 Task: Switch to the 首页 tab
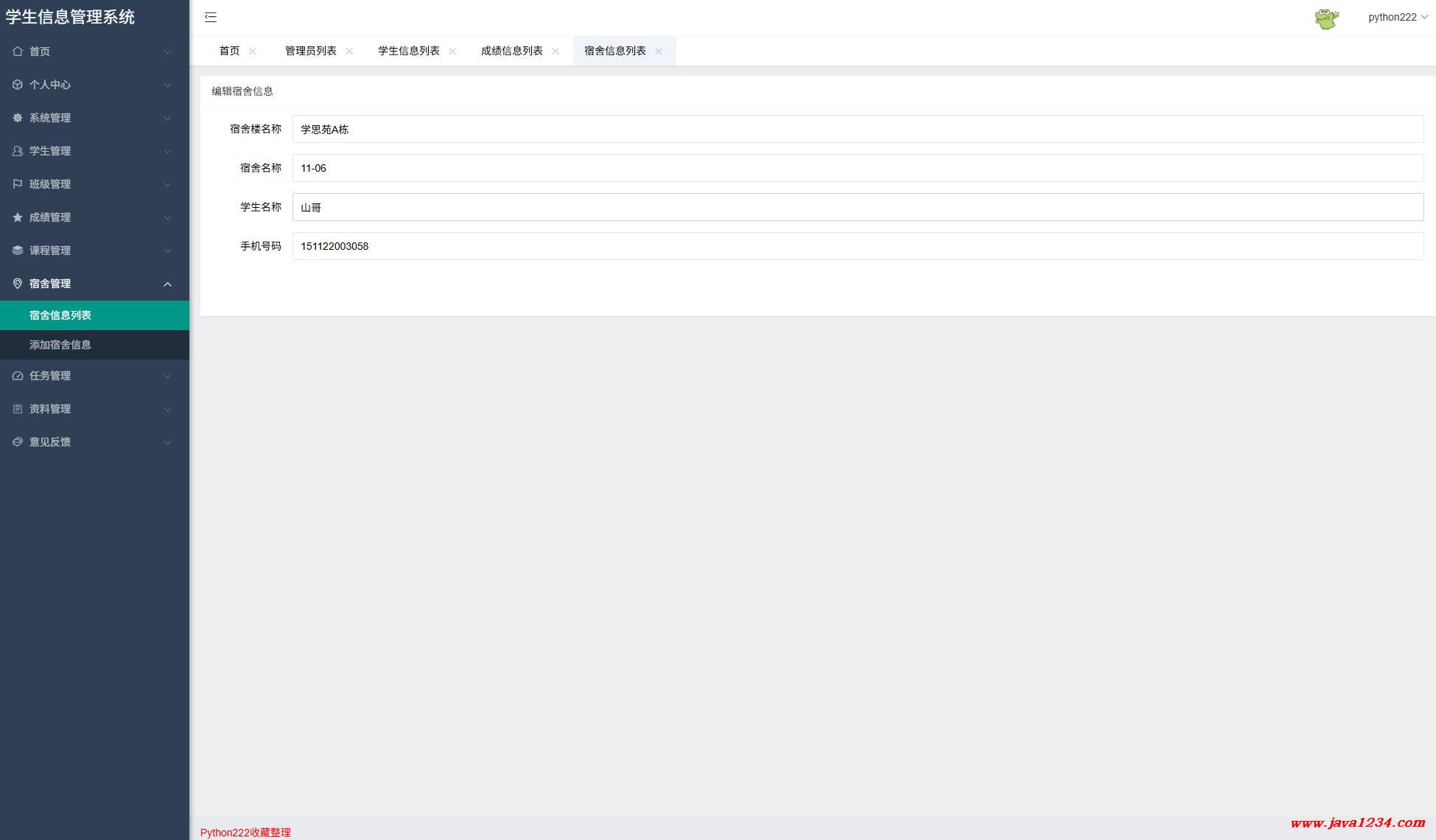click(x=229, y=51)
